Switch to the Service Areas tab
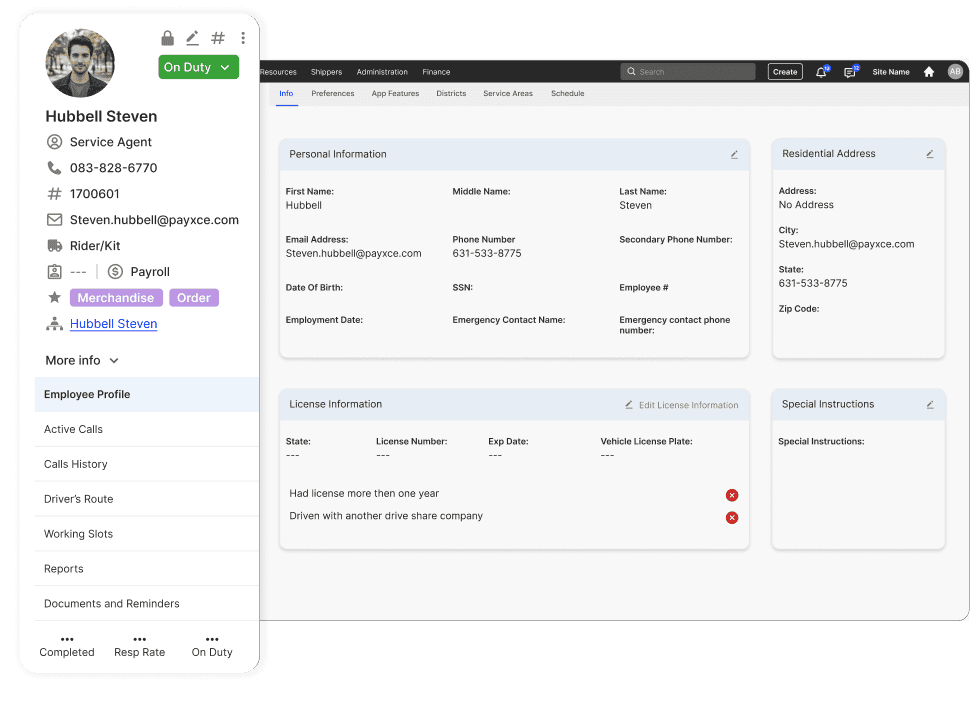This screenshot has height=701, width=978. coord(508,94)
